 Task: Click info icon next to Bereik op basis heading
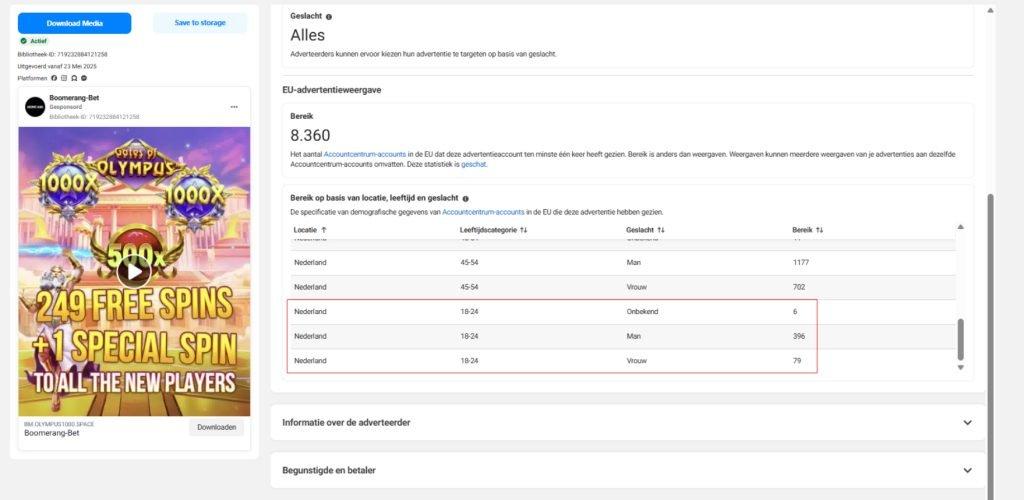click(x=466, y=198)
